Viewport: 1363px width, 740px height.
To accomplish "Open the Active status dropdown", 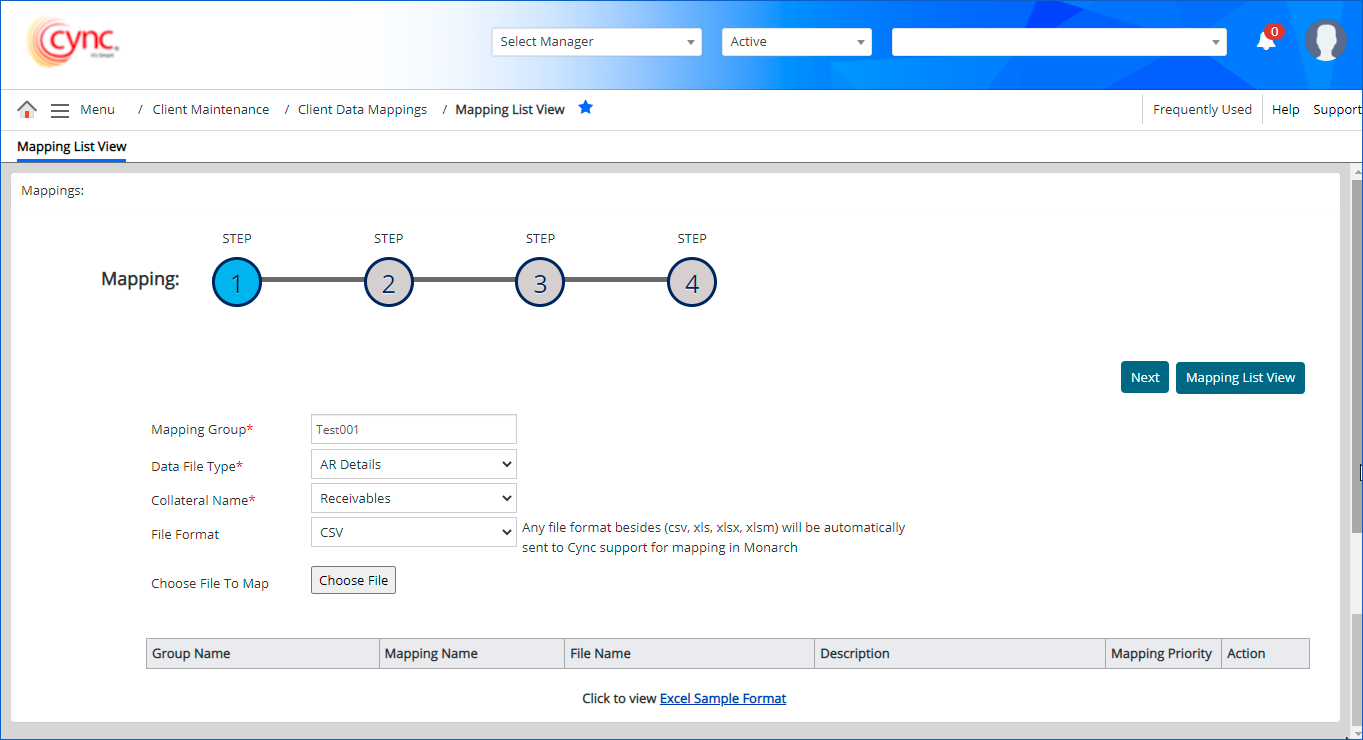I will (x=796, y=42).
